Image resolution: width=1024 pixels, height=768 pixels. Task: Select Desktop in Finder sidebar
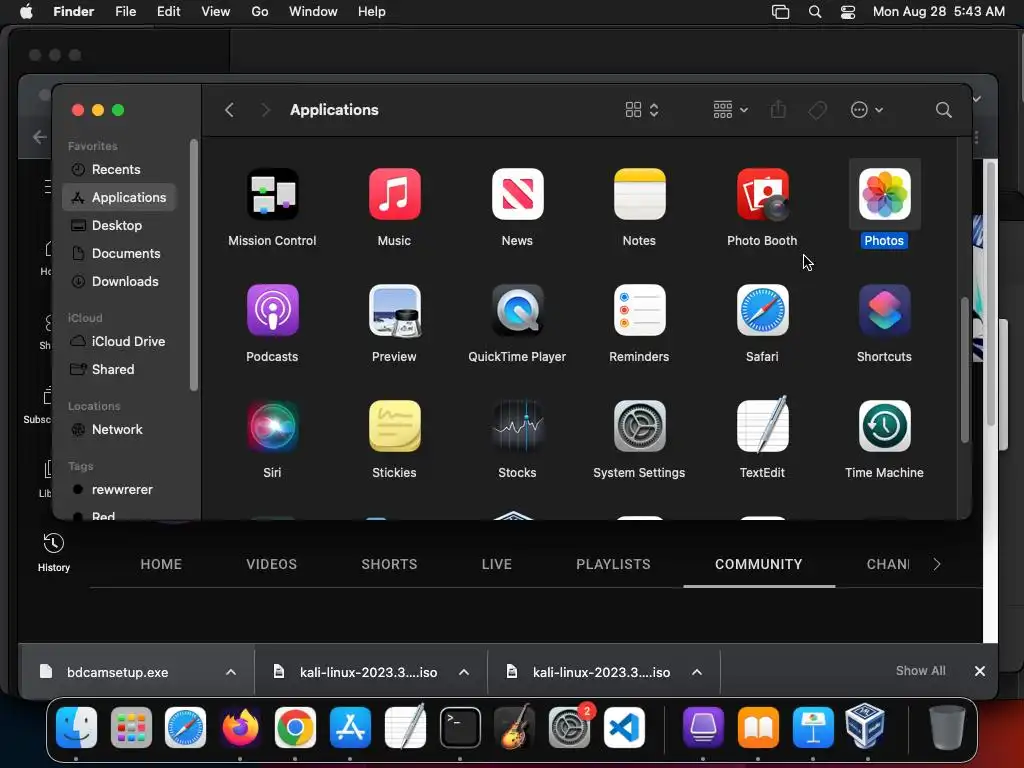click(x=119, y=225)
